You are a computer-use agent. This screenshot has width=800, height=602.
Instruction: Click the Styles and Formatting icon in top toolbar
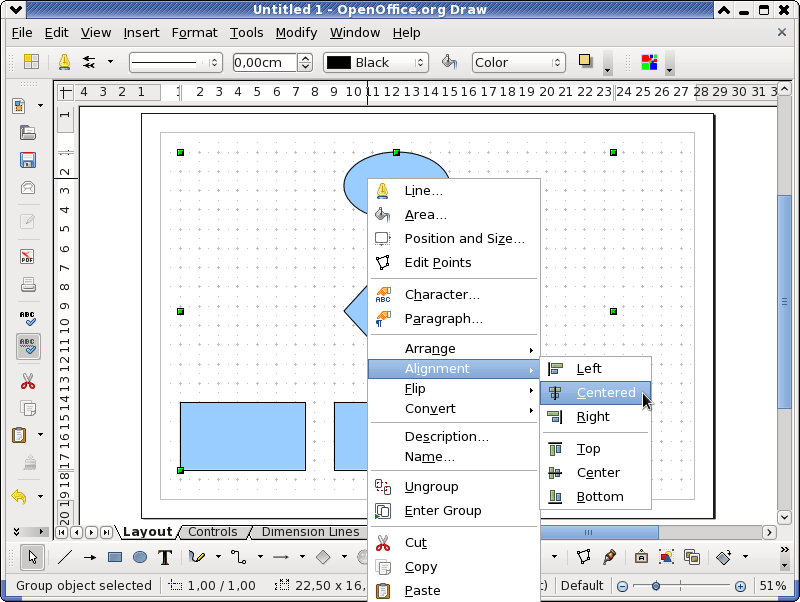[31, 62]
